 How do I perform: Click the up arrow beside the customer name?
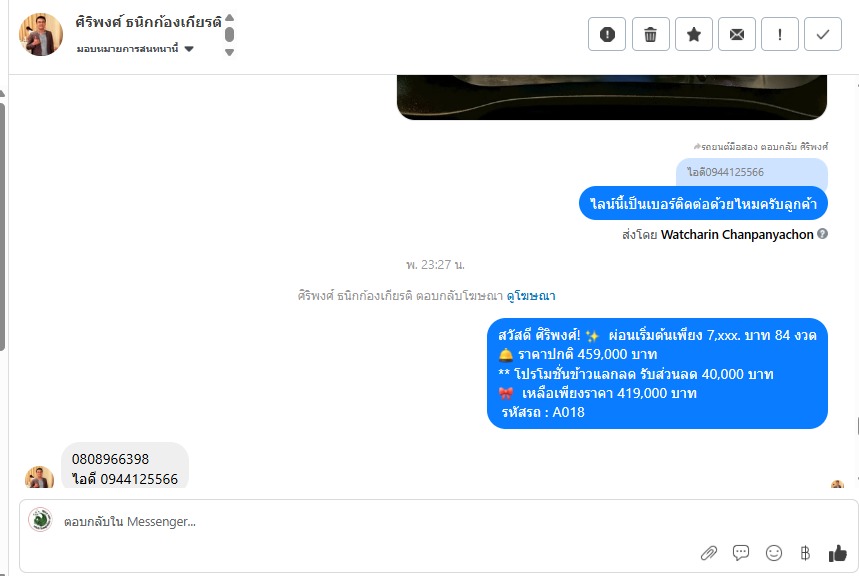(230, 18)
